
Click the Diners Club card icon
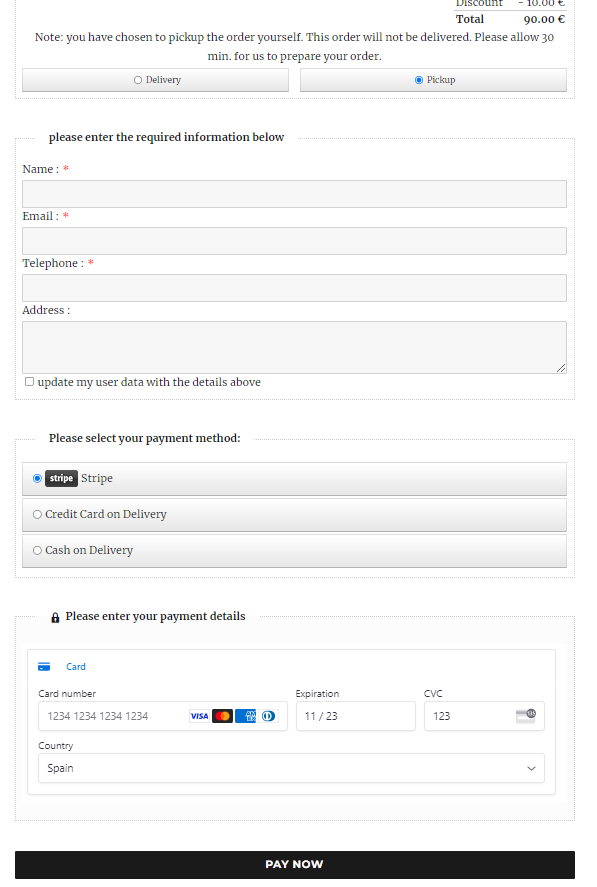tap(268, 716)
